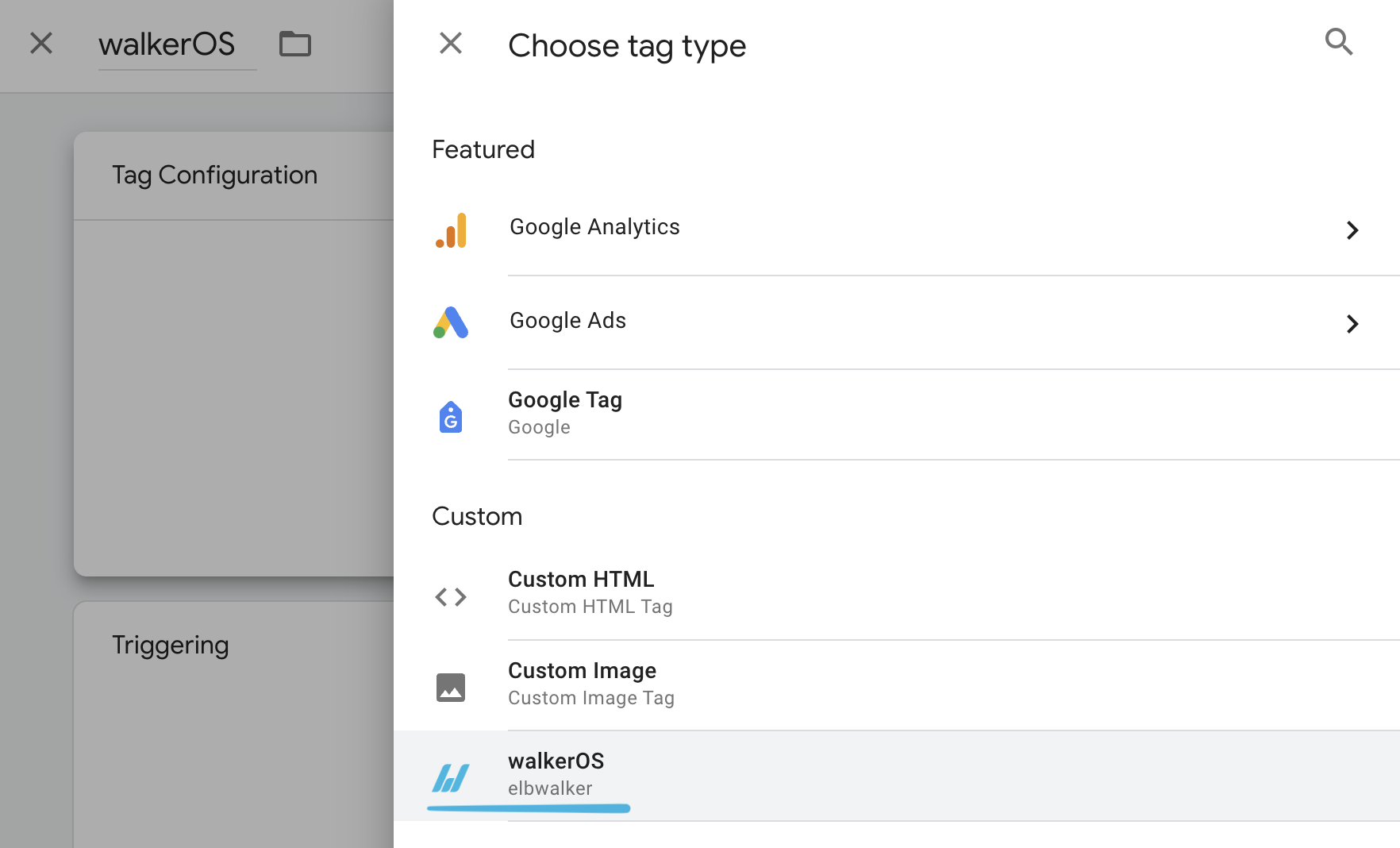Click the Custom Image Tag description

(x=591, y=698)
